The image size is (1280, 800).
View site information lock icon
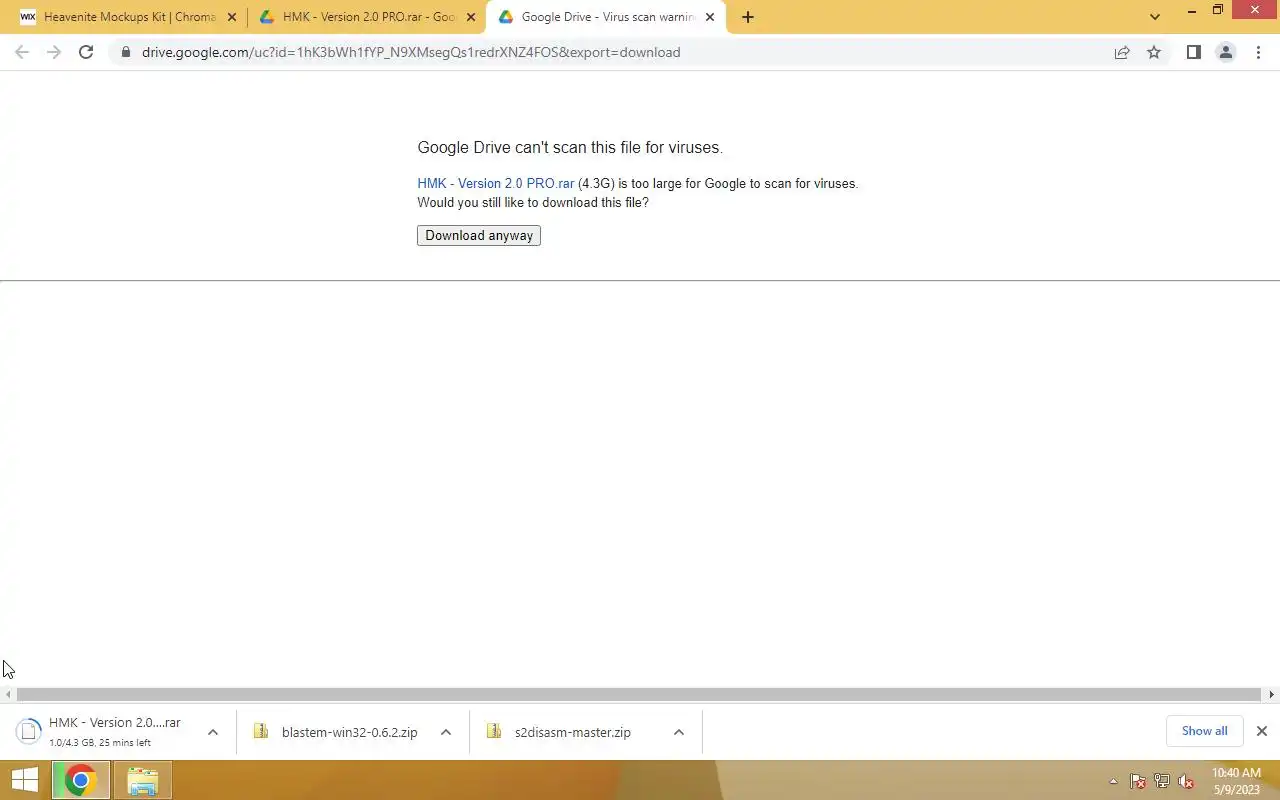[126, 52]
